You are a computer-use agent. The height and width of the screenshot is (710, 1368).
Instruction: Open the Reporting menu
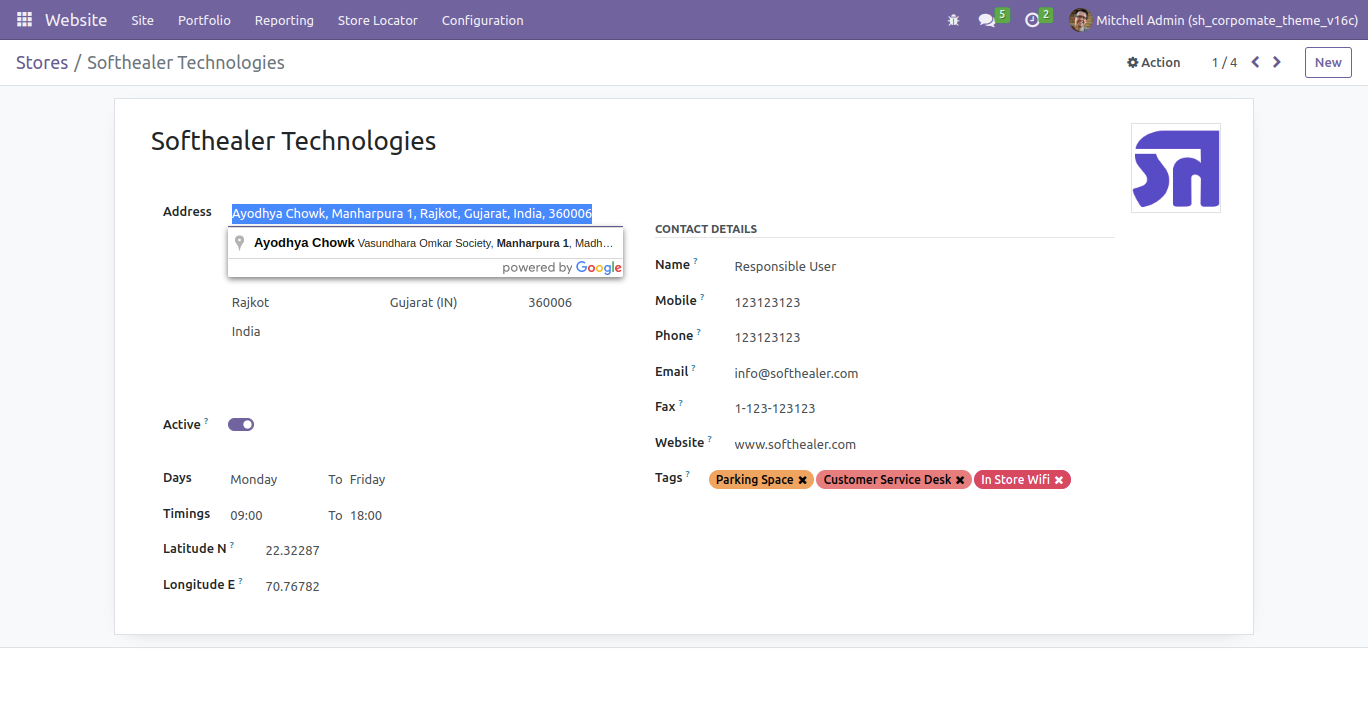click(284, 20)
